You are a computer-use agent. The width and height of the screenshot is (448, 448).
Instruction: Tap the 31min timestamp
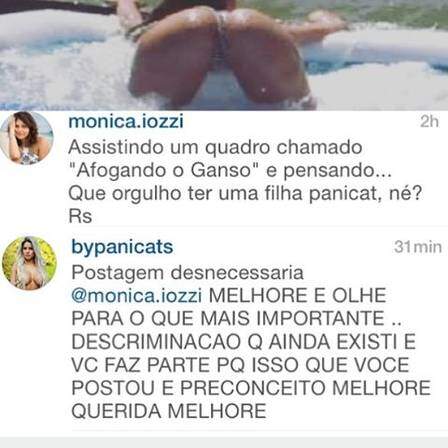[x=418, y=247]
